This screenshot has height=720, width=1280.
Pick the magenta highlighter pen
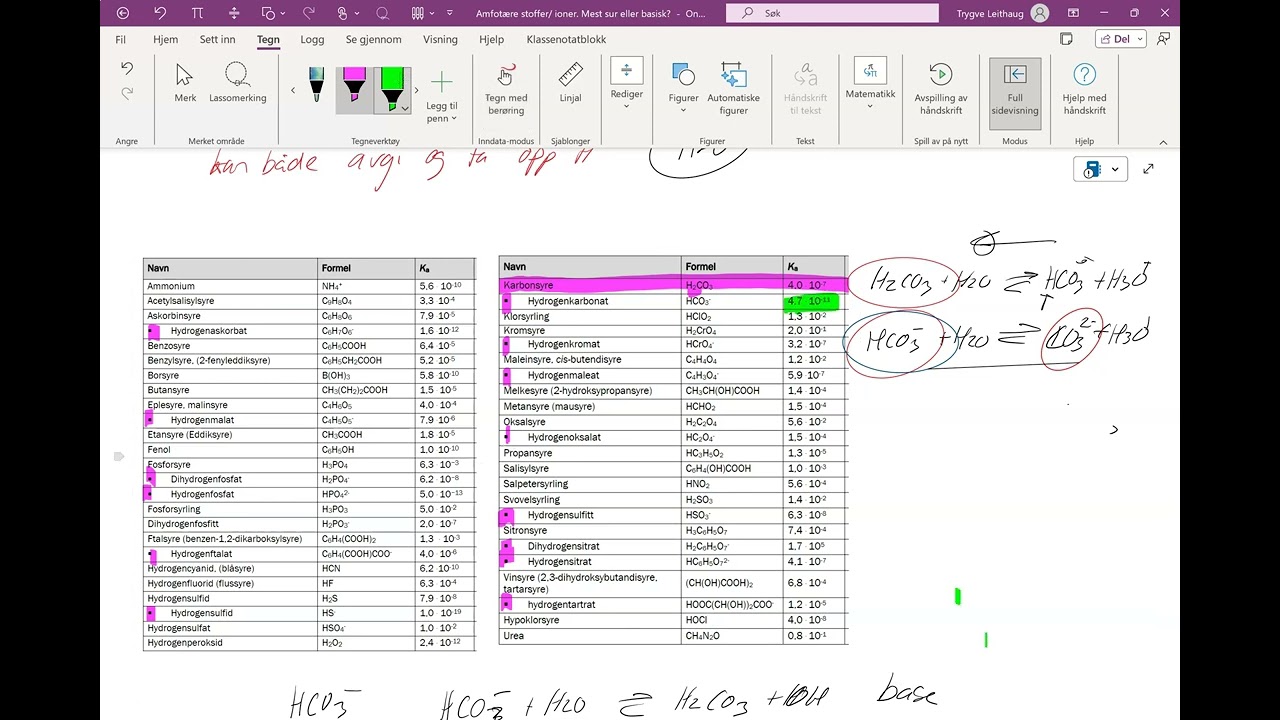click(352, 86)
